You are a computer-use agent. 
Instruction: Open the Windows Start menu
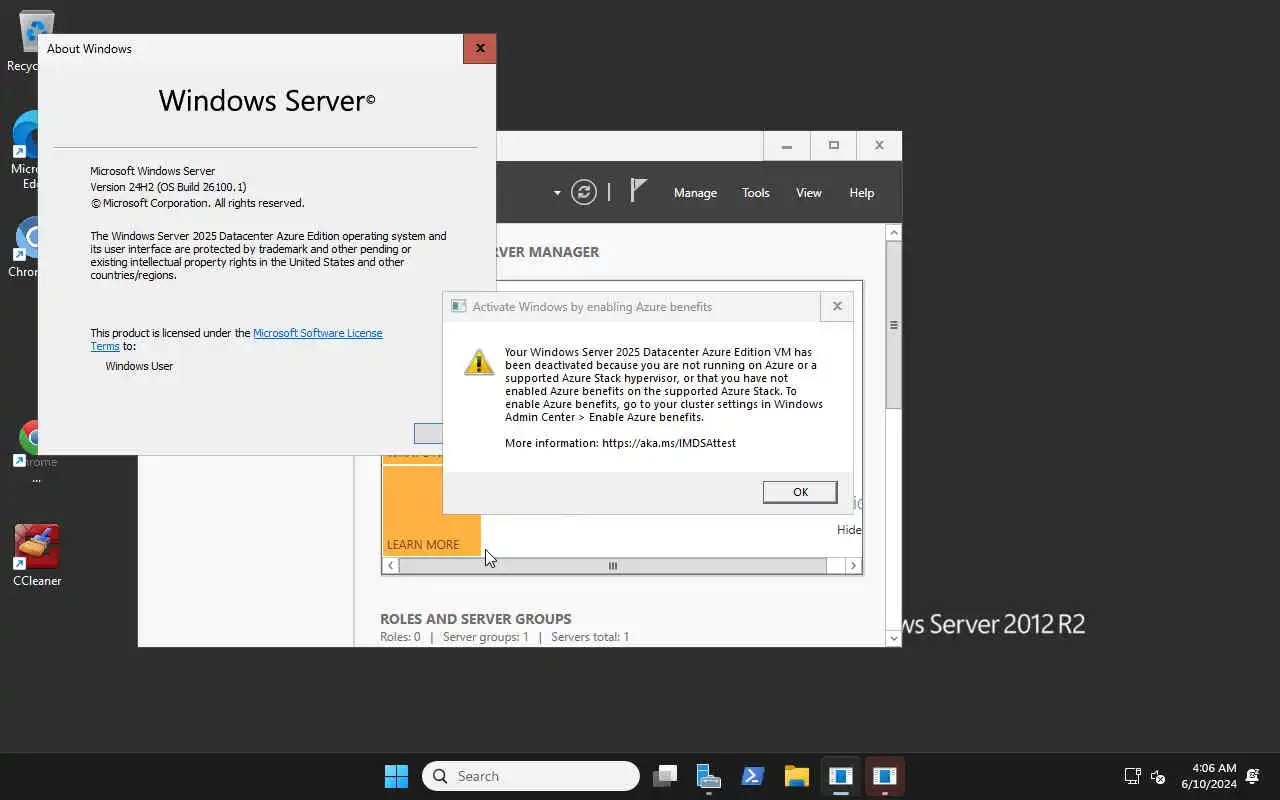pyautogui.click(x=396, y=776)
